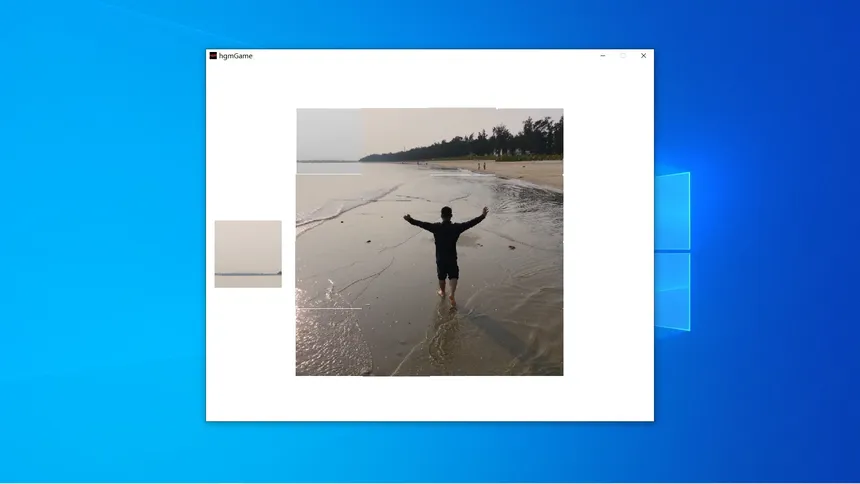860x484 pixels.
Task: Click the top-row tile right of the gray sky tile
Action: click(x=396, y=141)
